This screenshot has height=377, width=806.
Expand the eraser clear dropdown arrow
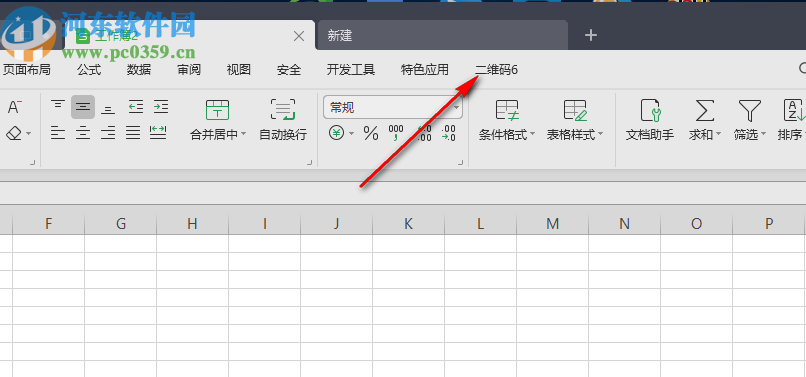[28, 134]
